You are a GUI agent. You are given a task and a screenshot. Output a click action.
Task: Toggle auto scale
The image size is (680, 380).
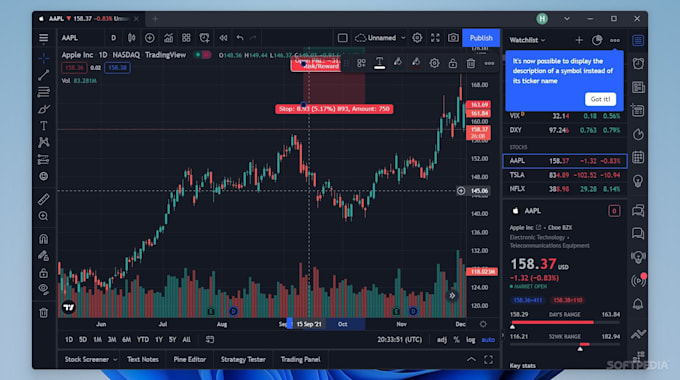(488, 340)
